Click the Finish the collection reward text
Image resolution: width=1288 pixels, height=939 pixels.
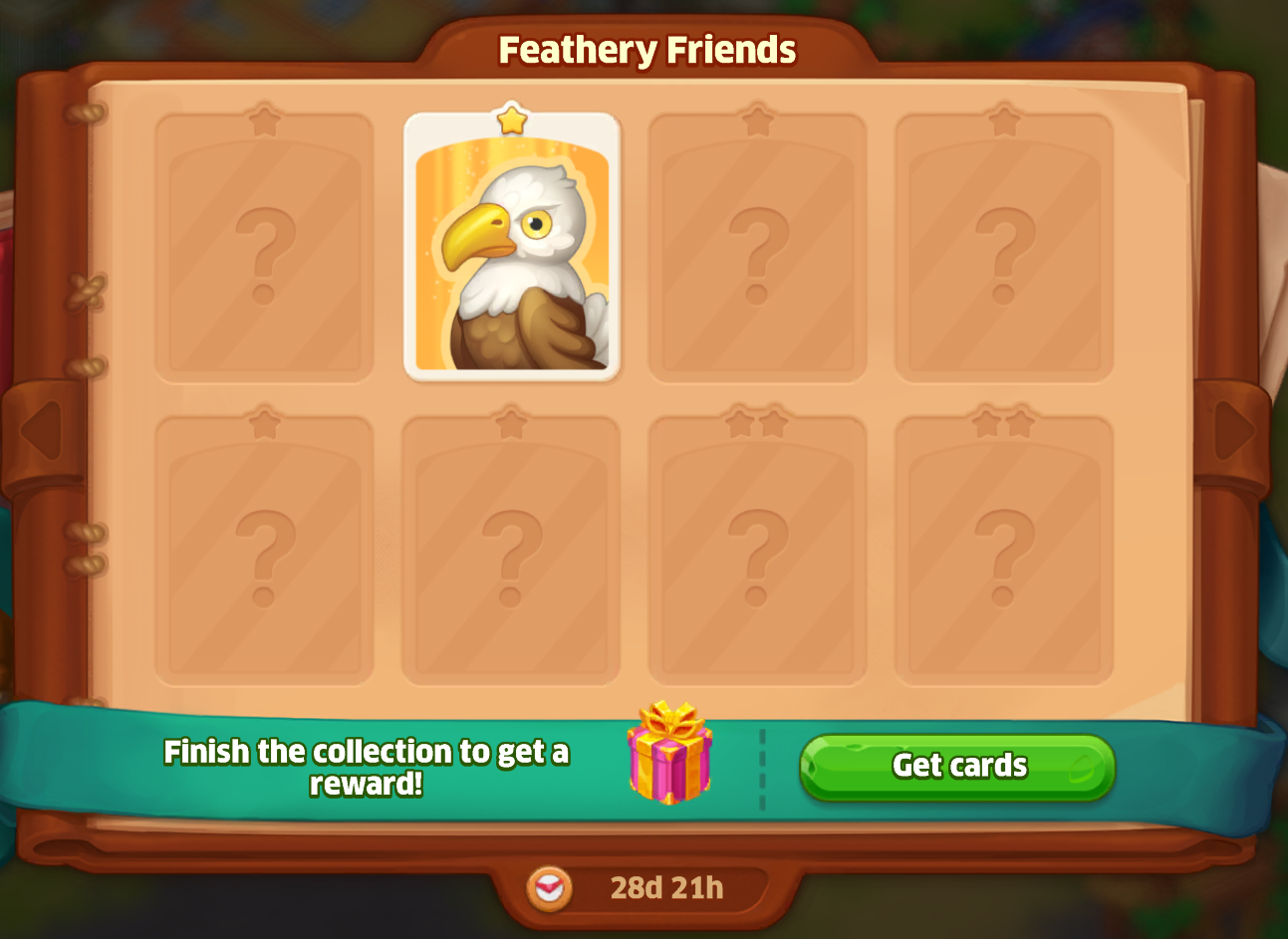pos(366,767)
